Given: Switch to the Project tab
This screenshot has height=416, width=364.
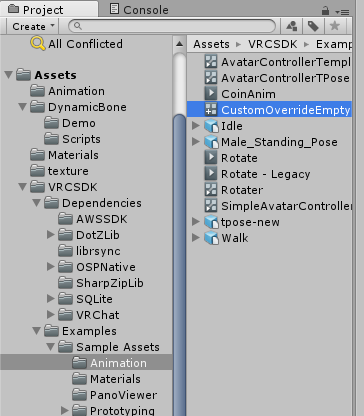Looking at the screenshot, I should (x=49, y=9).
